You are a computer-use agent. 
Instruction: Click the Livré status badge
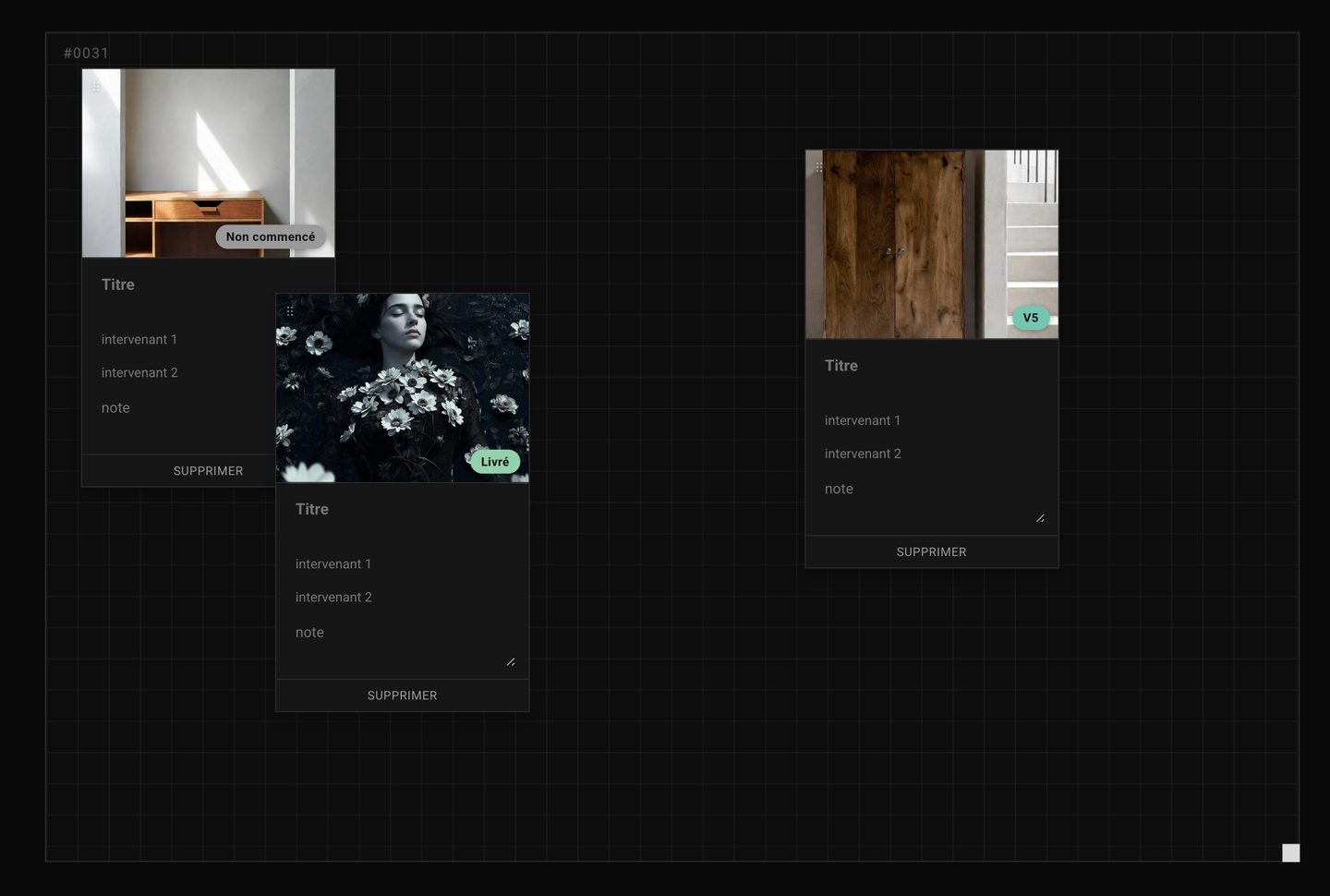pos(495,462)
